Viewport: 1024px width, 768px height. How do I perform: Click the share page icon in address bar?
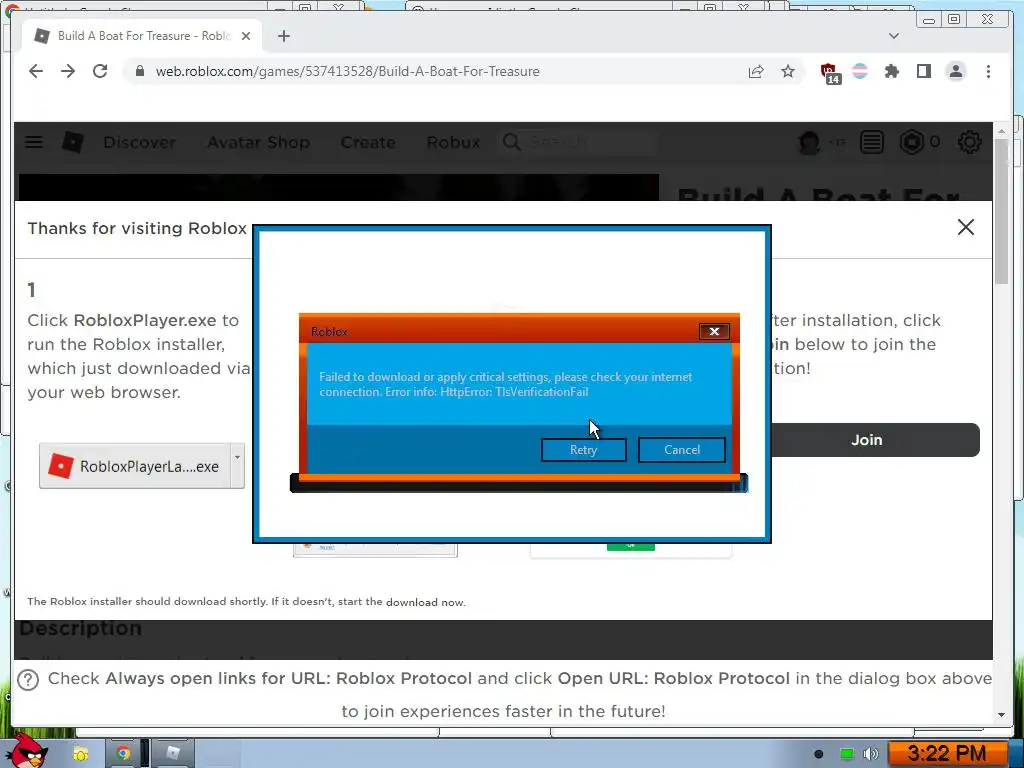[756, 71]
